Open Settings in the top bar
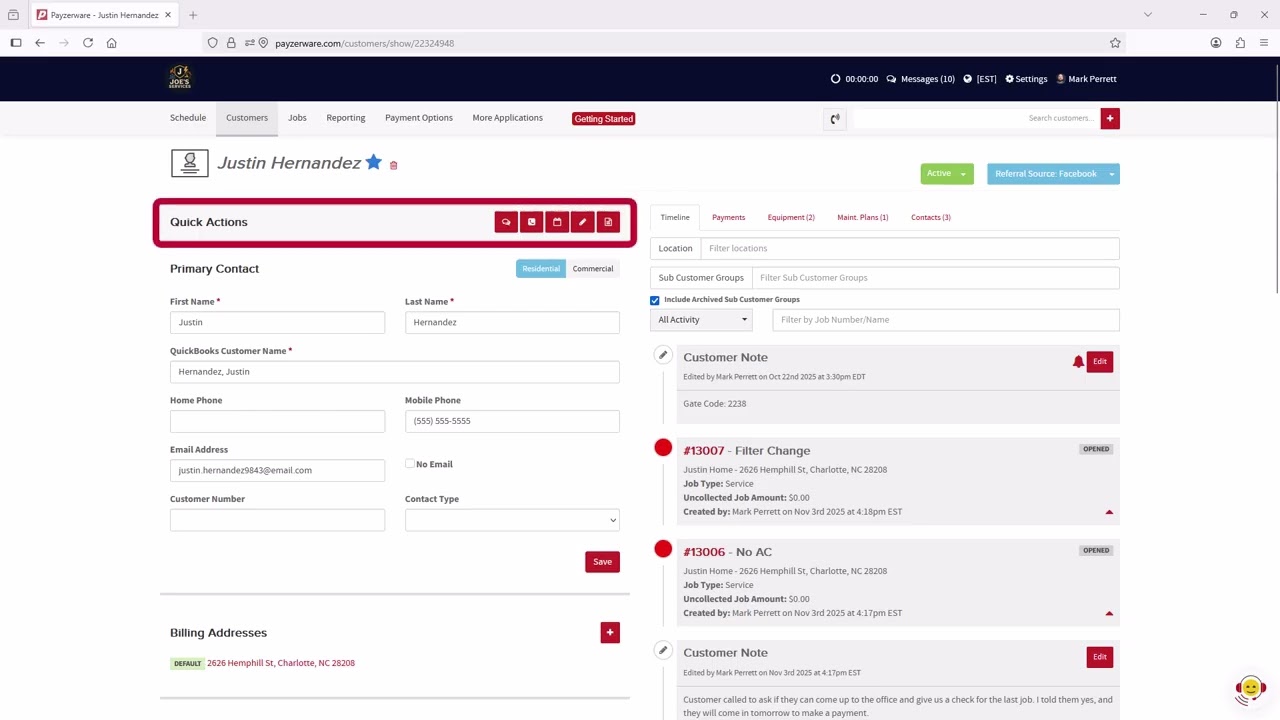The width and height of the screenshot is (1280, 720). (1026, 79)
